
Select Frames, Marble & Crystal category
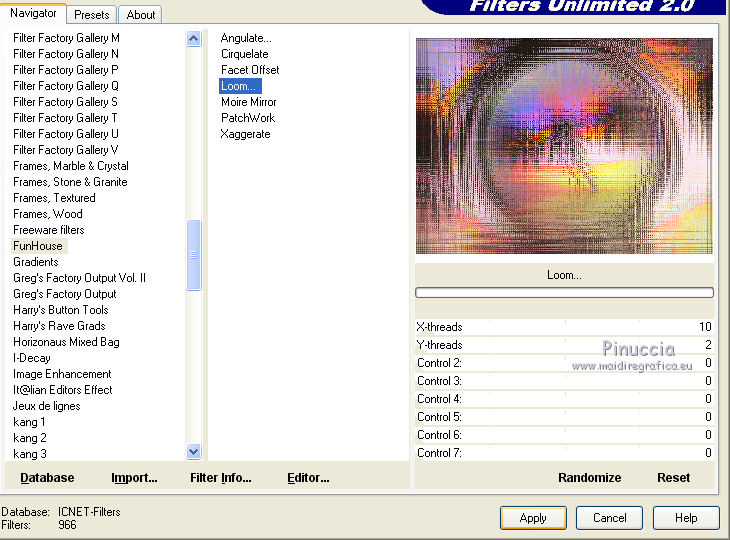[x=71, y=166]
